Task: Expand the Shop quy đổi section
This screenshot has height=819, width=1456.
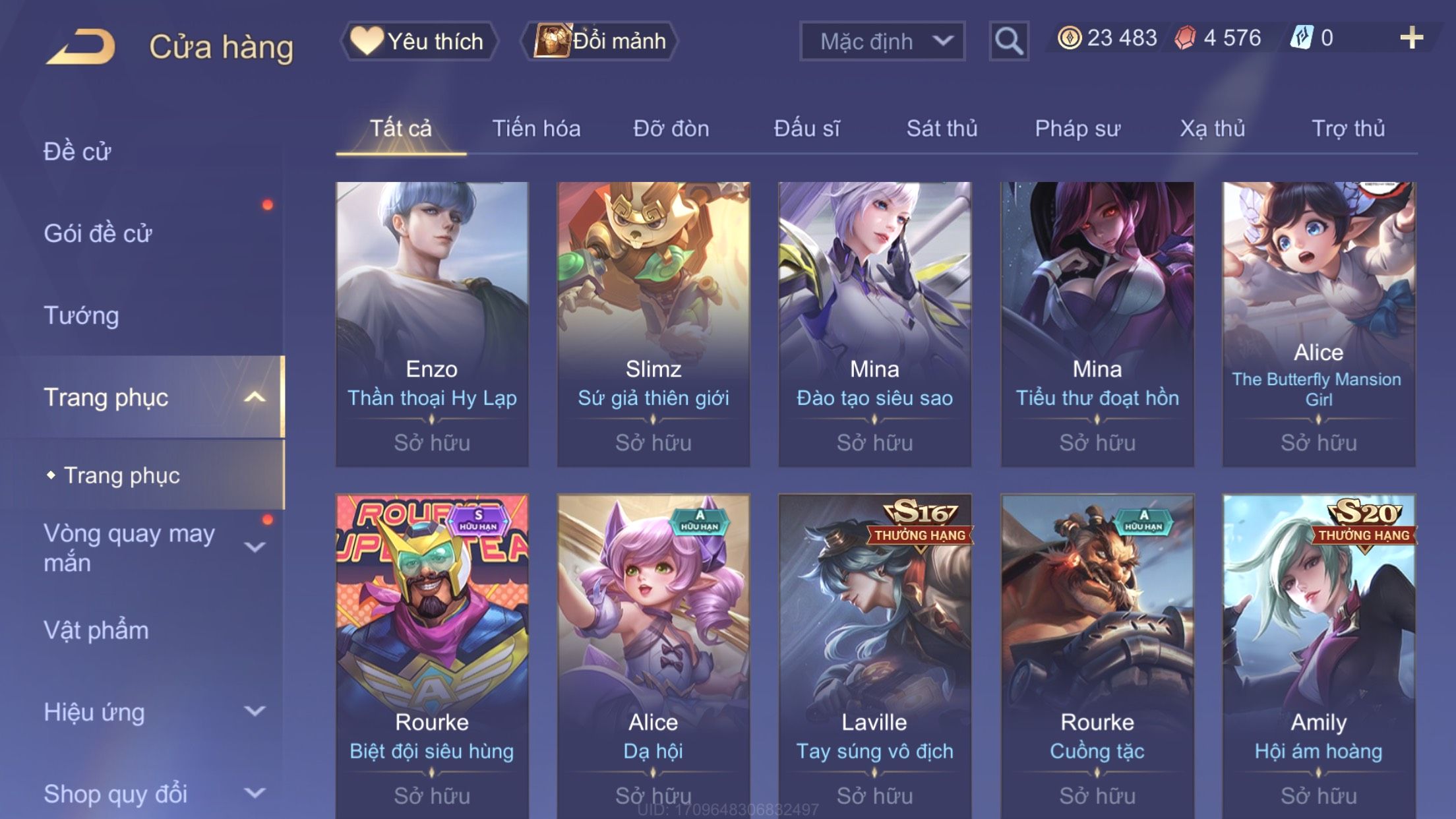Action: coord(255,793)
